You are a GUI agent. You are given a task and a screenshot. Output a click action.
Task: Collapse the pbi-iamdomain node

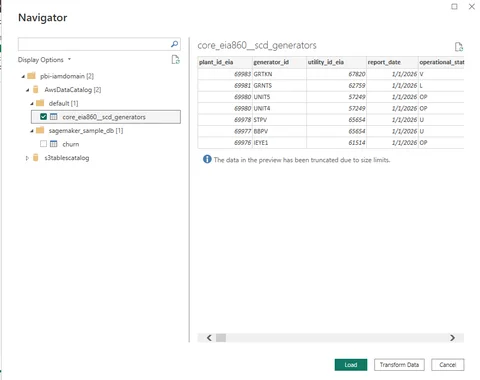point(23,77)
